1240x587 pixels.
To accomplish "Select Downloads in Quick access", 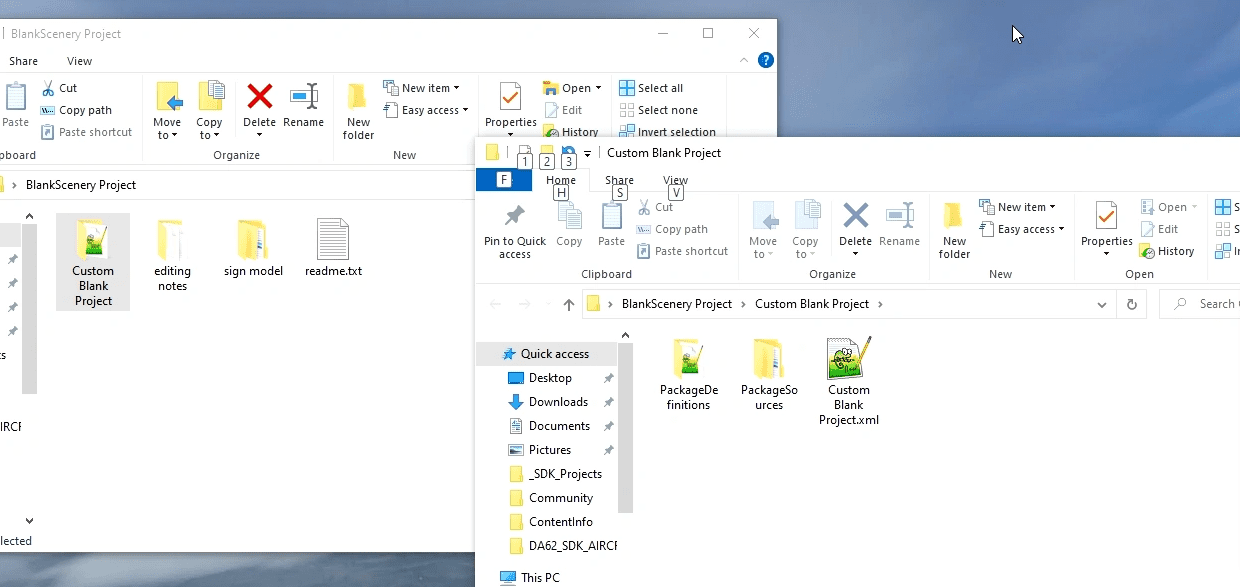I will pyautogui.click(x=558, y=402).
